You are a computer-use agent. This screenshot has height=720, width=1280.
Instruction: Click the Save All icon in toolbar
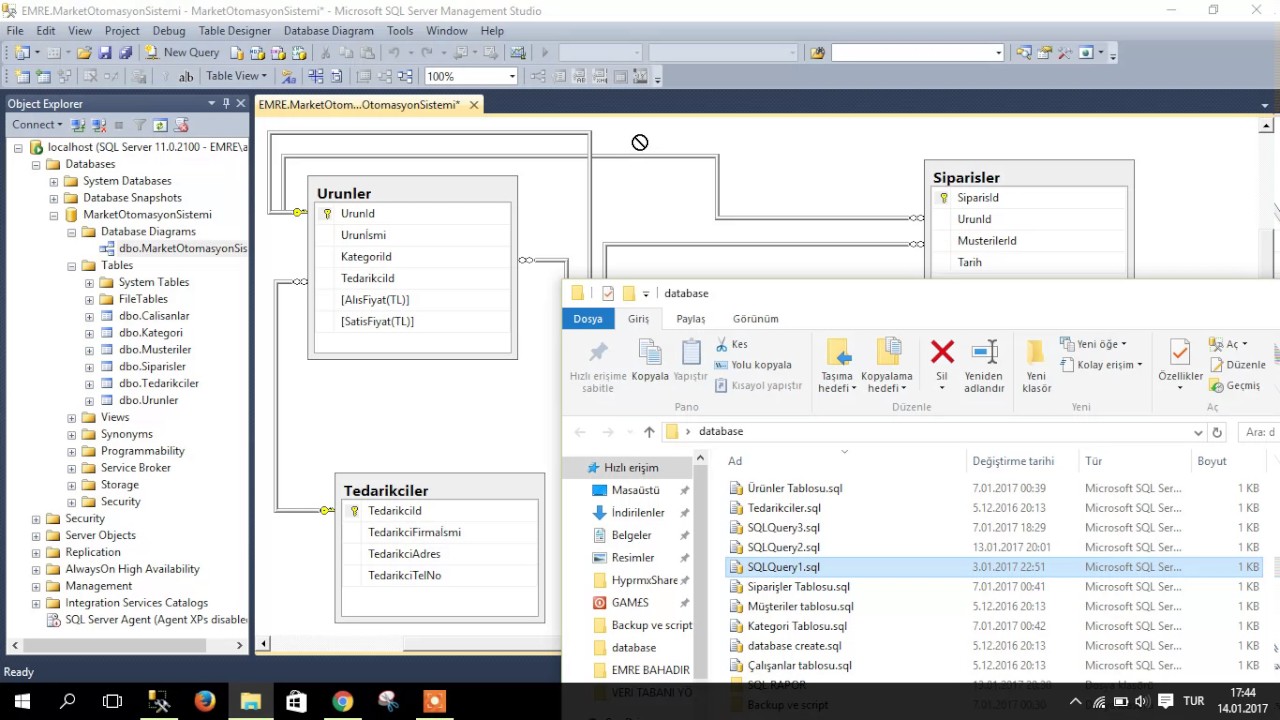(x=124, y=52)
